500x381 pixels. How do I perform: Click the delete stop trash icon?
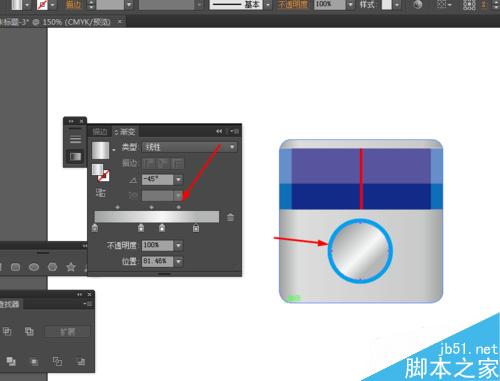click(230, 218)
